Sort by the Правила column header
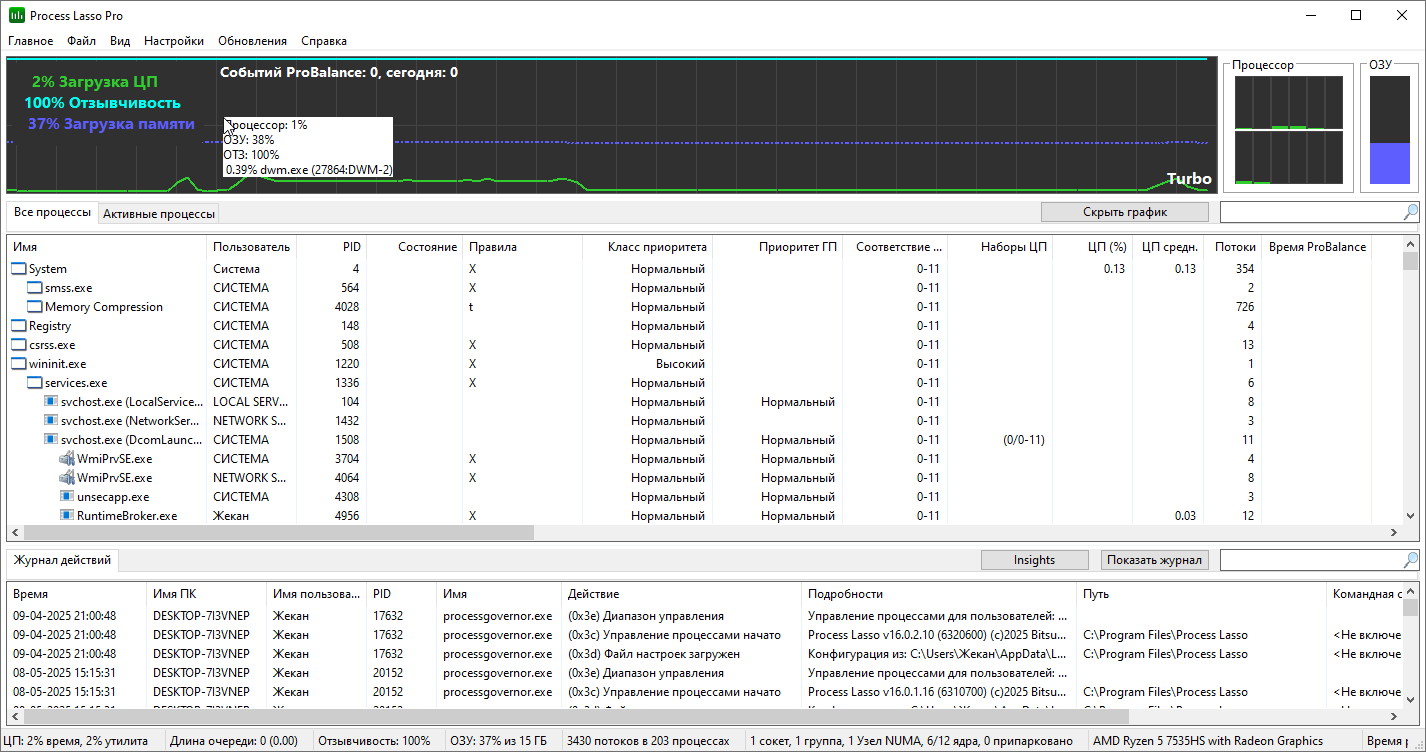 click(x=522, y=247)
